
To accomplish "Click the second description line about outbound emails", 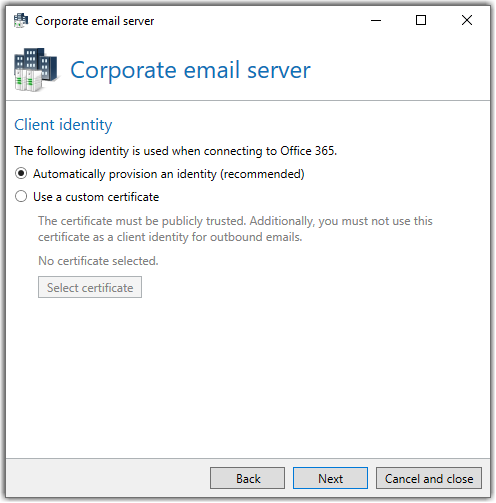I will (170, 237).
